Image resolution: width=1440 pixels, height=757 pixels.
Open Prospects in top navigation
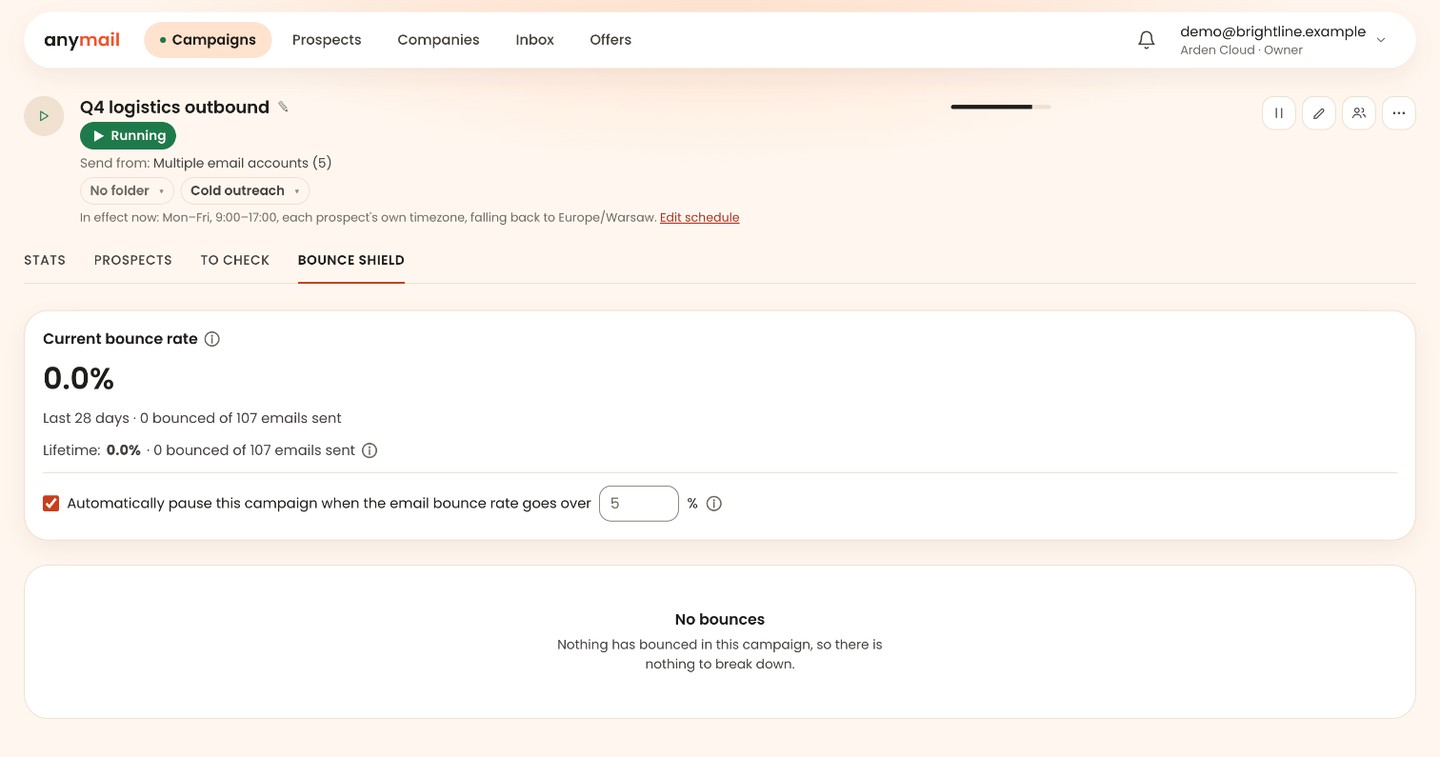[327, 40]
